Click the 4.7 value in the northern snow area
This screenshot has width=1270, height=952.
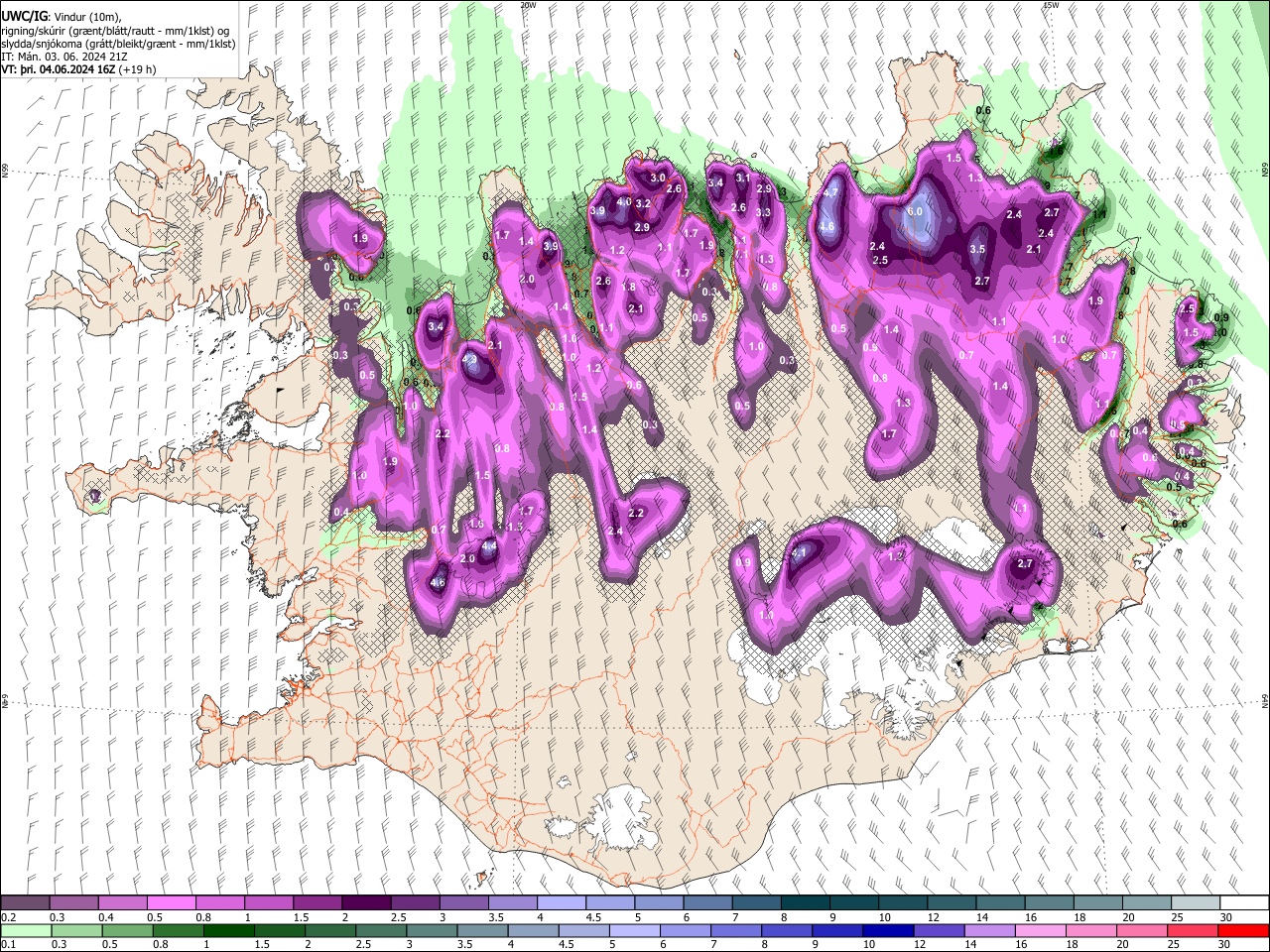831,192
